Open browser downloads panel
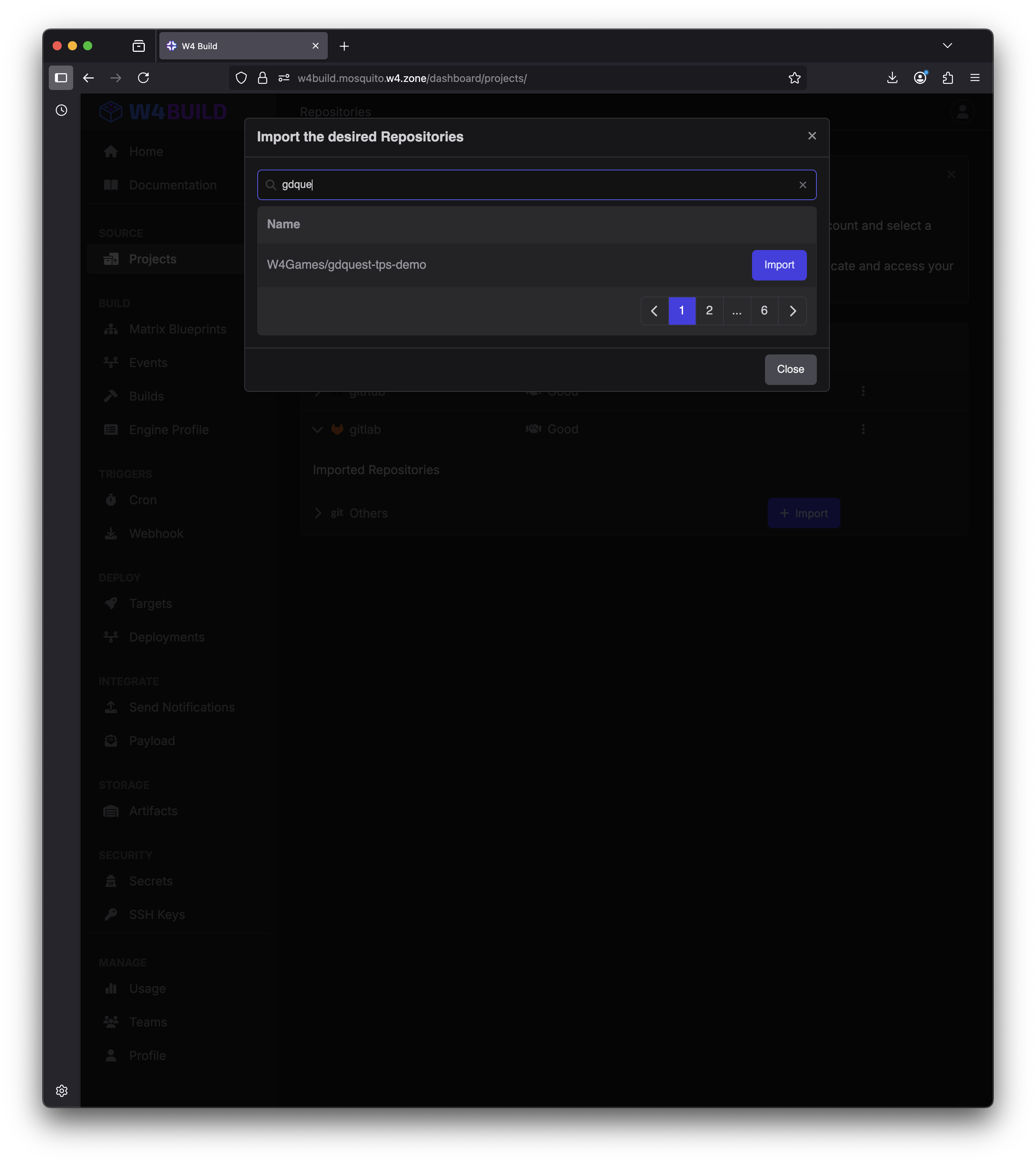1036x1164 pixels. [x=892, y=78]
